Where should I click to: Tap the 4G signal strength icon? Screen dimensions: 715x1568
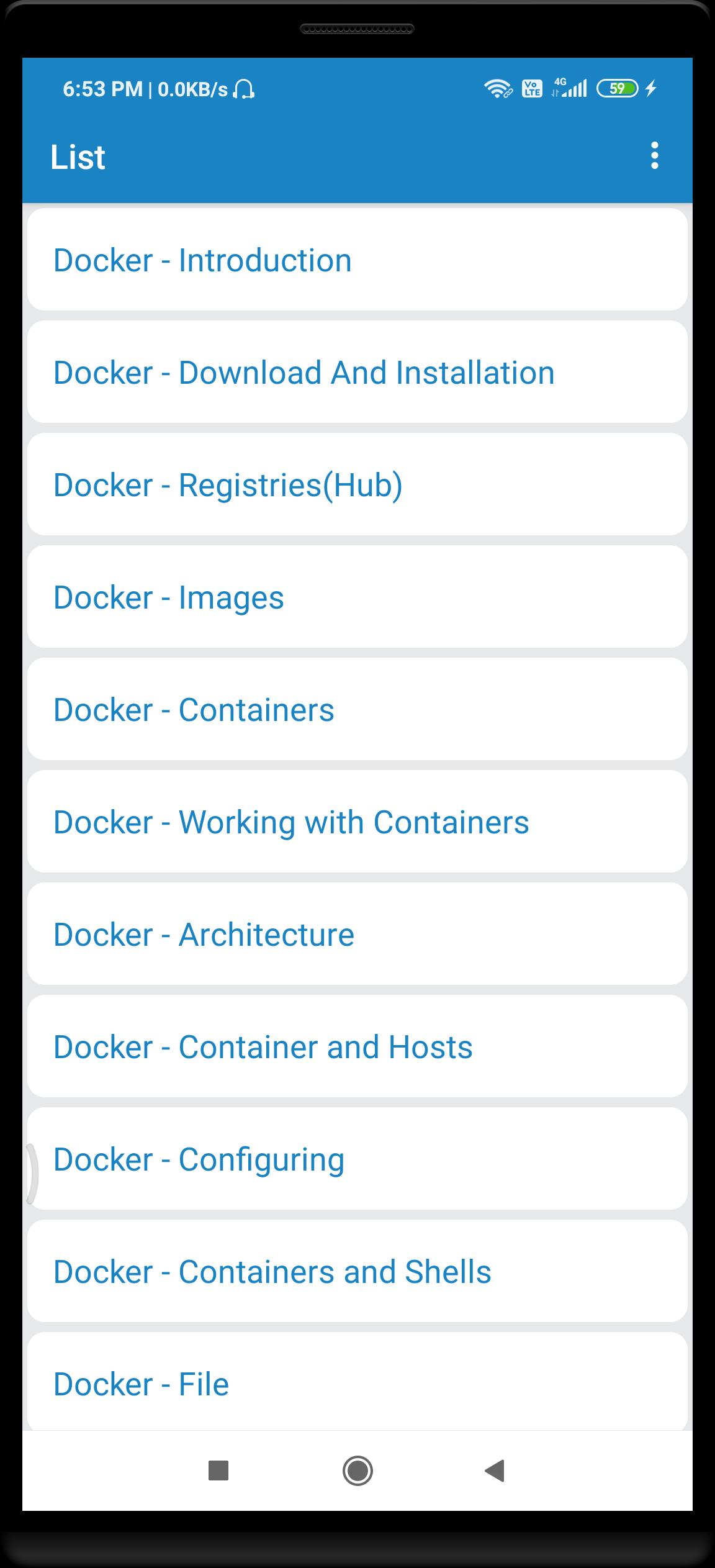click(x=569, y=88)
